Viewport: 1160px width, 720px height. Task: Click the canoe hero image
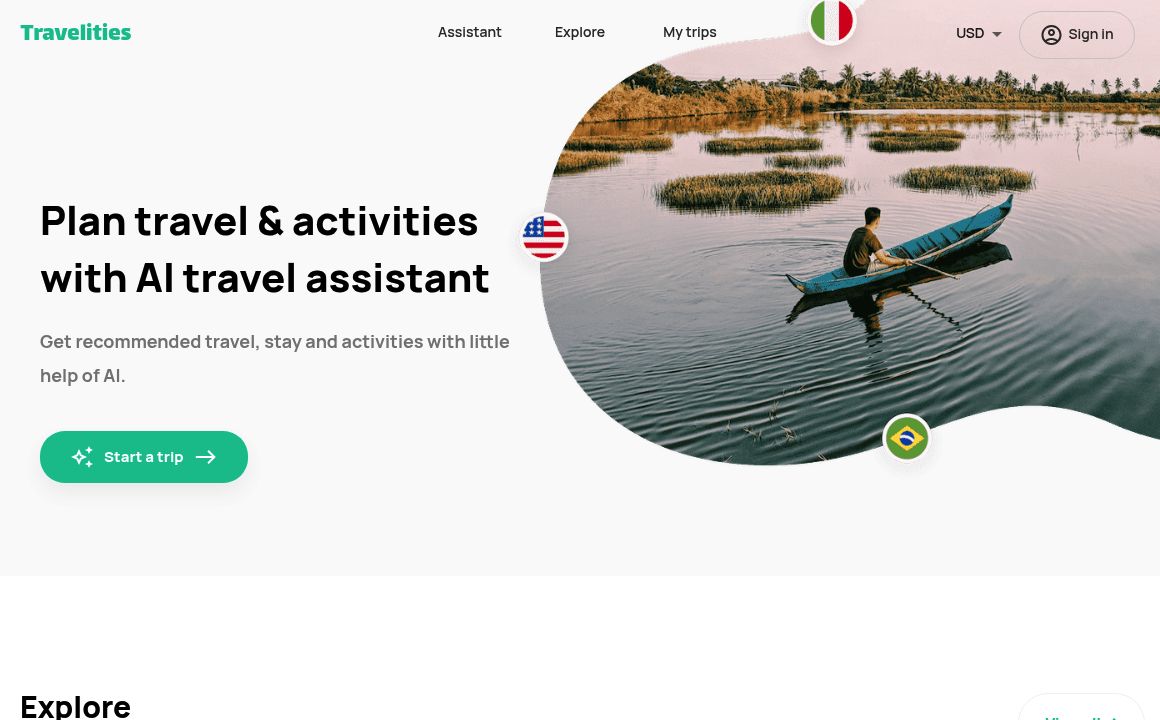(x=851, y=244)
